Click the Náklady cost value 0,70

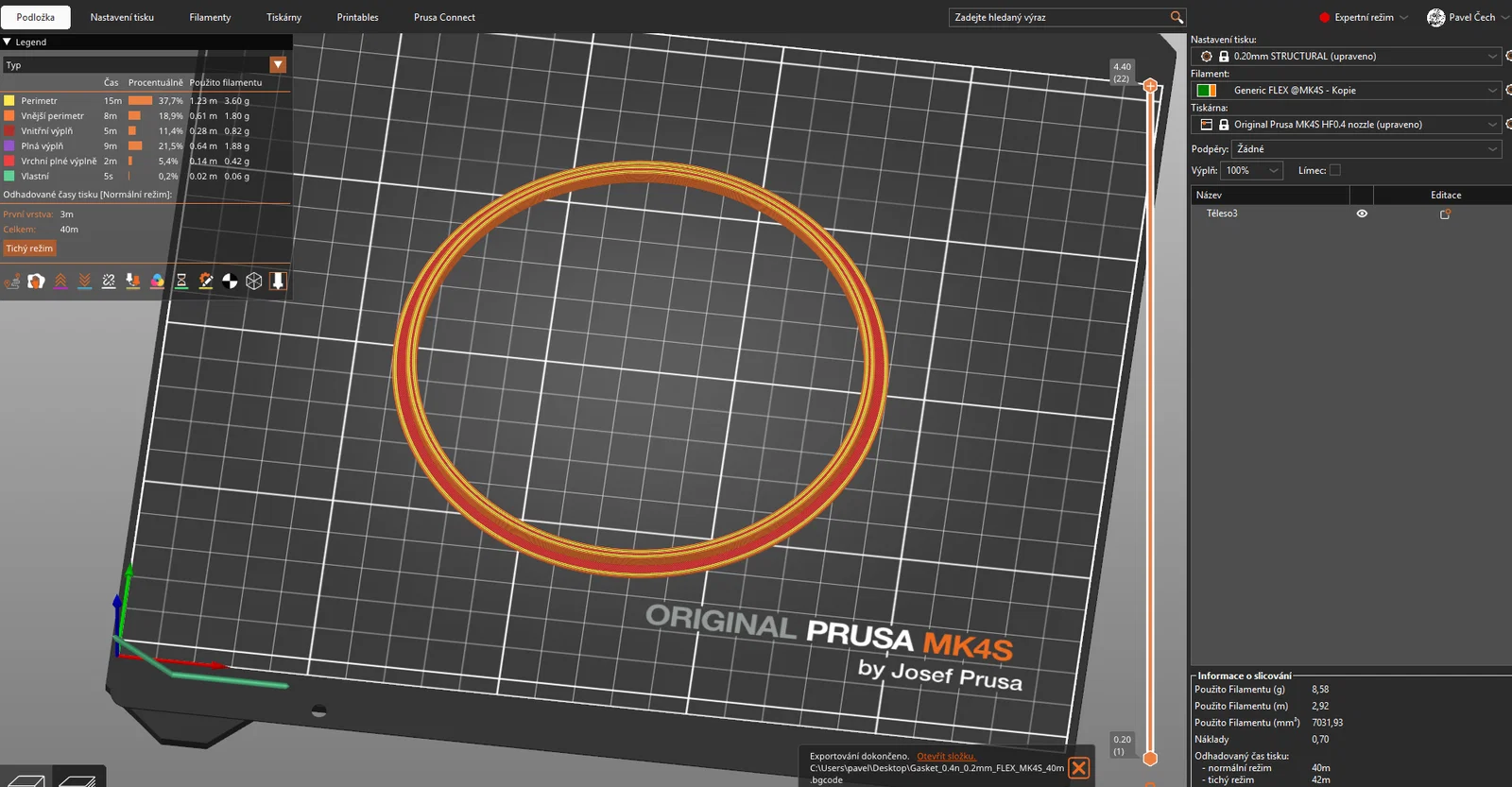1320,740
